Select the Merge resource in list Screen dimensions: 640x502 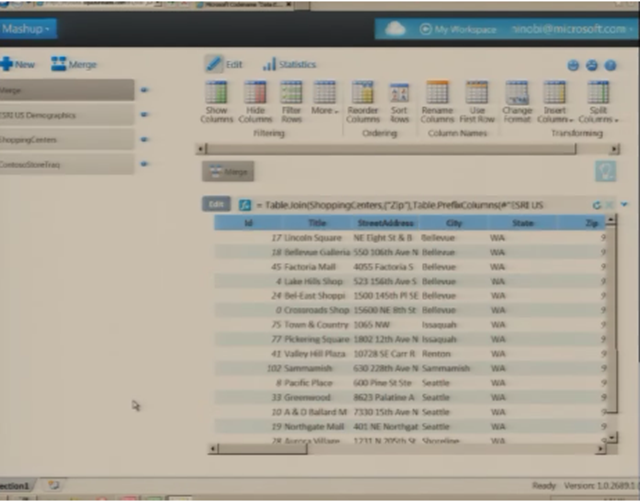tap(67, 90)
